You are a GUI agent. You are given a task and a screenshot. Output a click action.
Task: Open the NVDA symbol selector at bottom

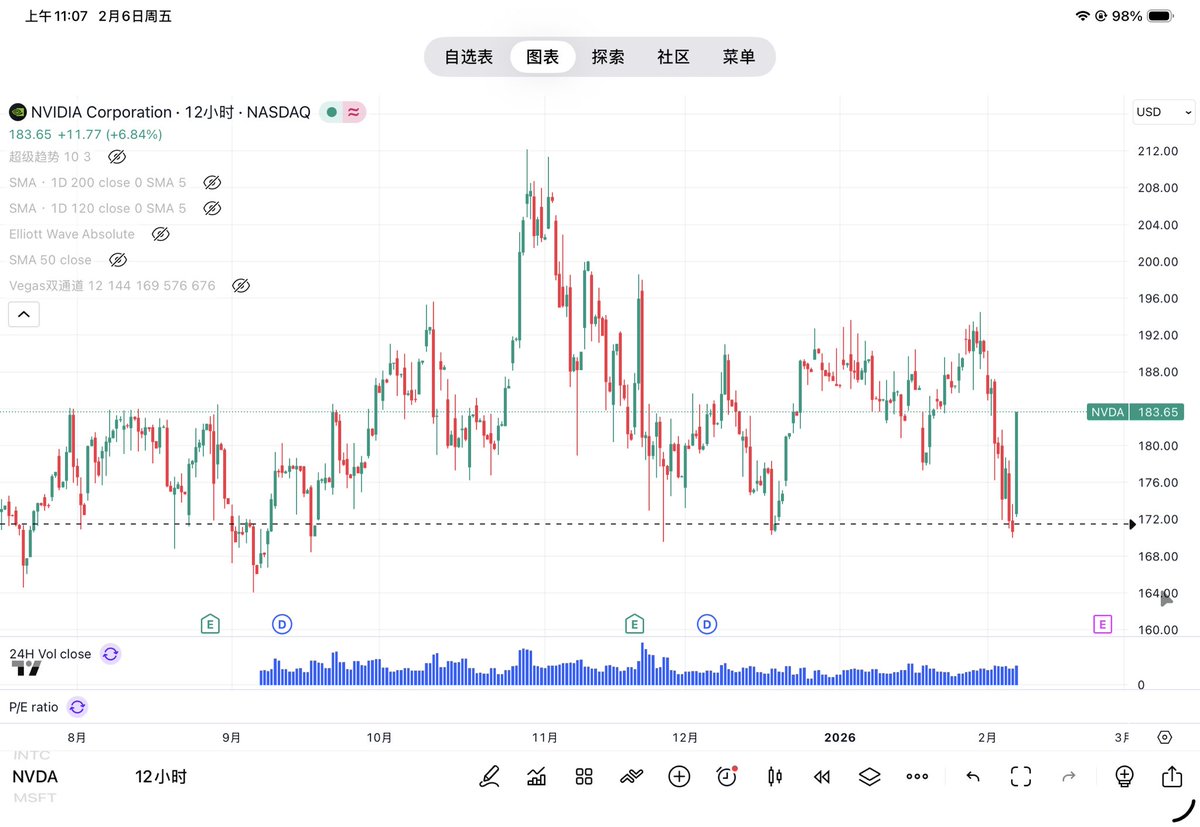pyautogui.click(x=35, y=777)
